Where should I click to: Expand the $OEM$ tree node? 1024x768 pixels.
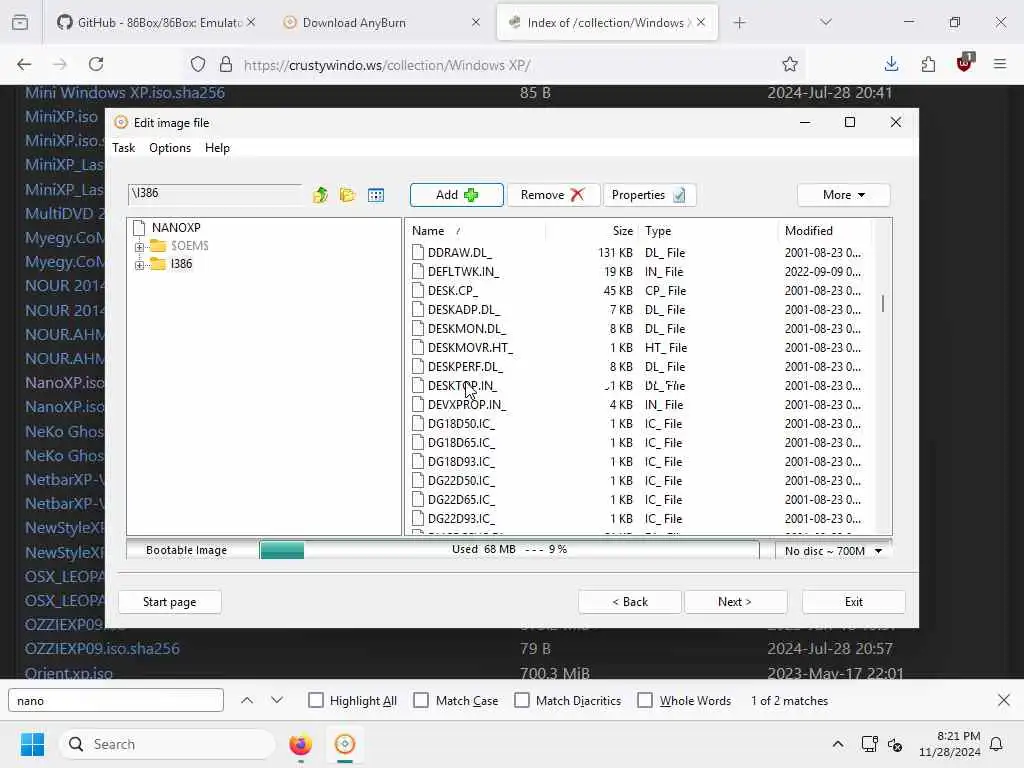139,247
